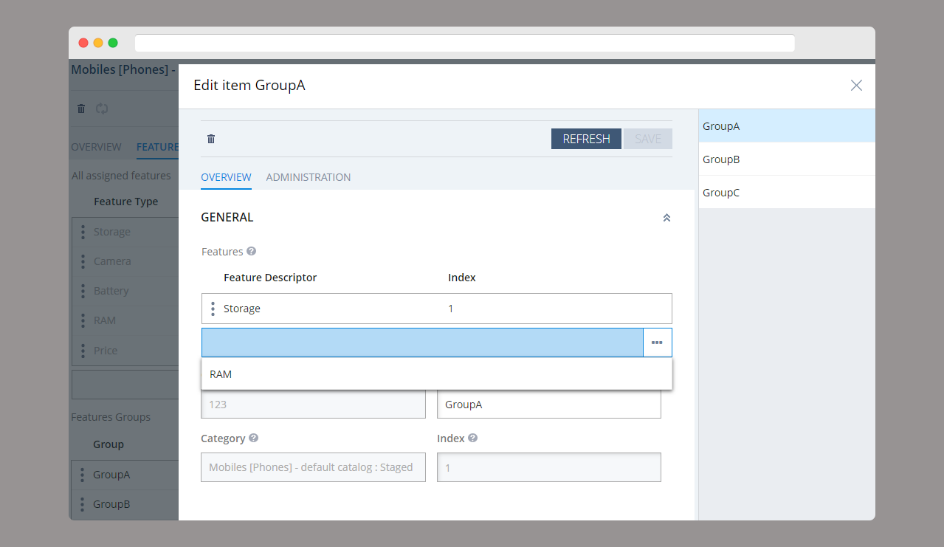Click the green maximize window button

click(x=113, y=43)
